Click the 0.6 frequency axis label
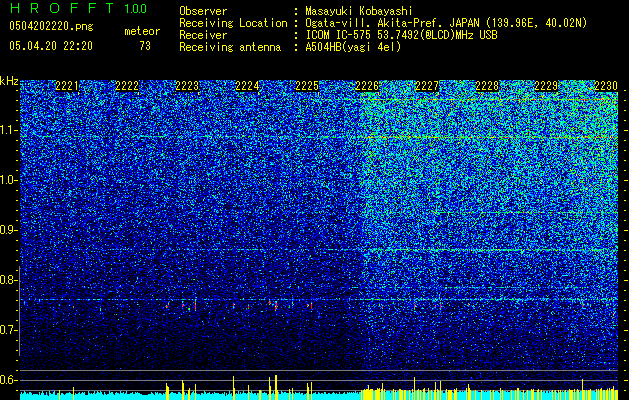The height and width of the screenshot is (400, 629). pyautogui.click(x=8, y=380)
